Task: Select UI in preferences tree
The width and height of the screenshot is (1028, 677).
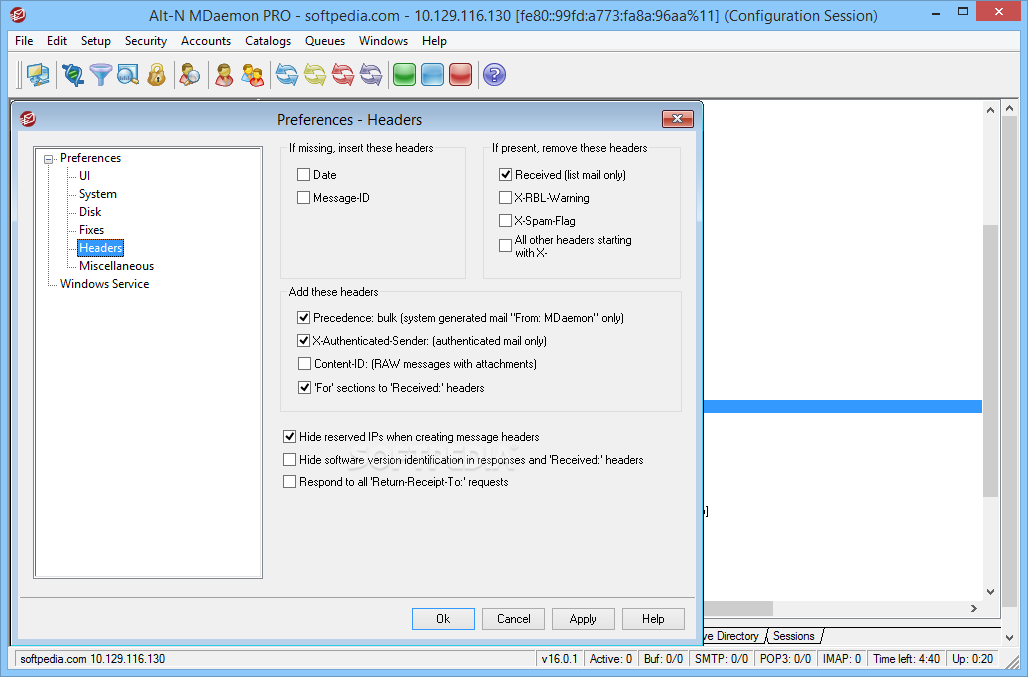Action: [x=84, y=176]
